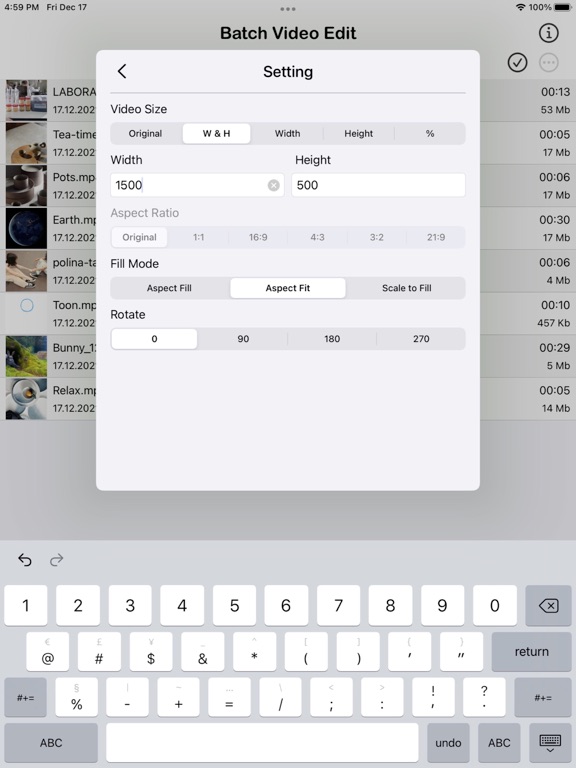576x768 pixels.
Task: Open the info icon in Batch Video Edit
Action: 549,33
